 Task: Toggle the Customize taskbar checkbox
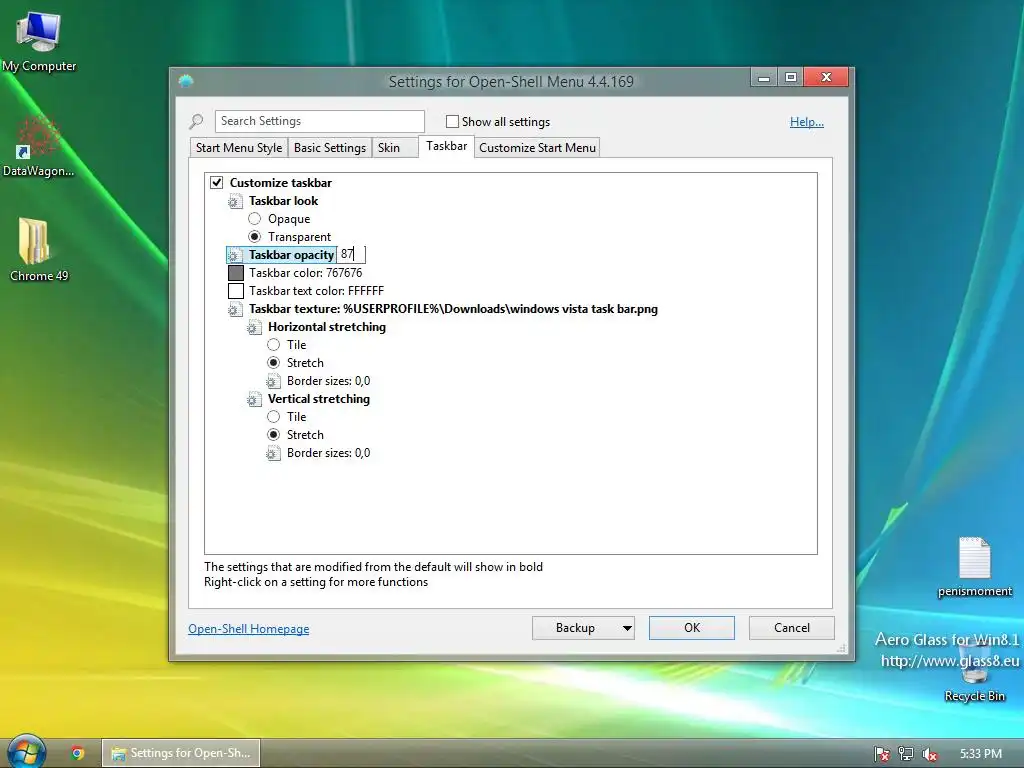[217, 182]
